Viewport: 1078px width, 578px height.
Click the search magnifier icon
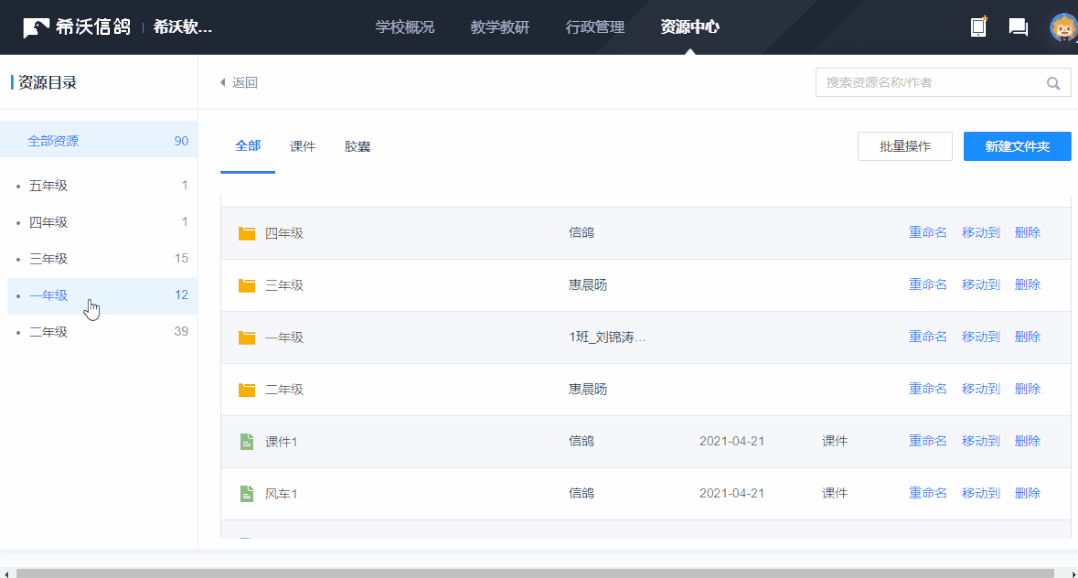coord(1053,83)
